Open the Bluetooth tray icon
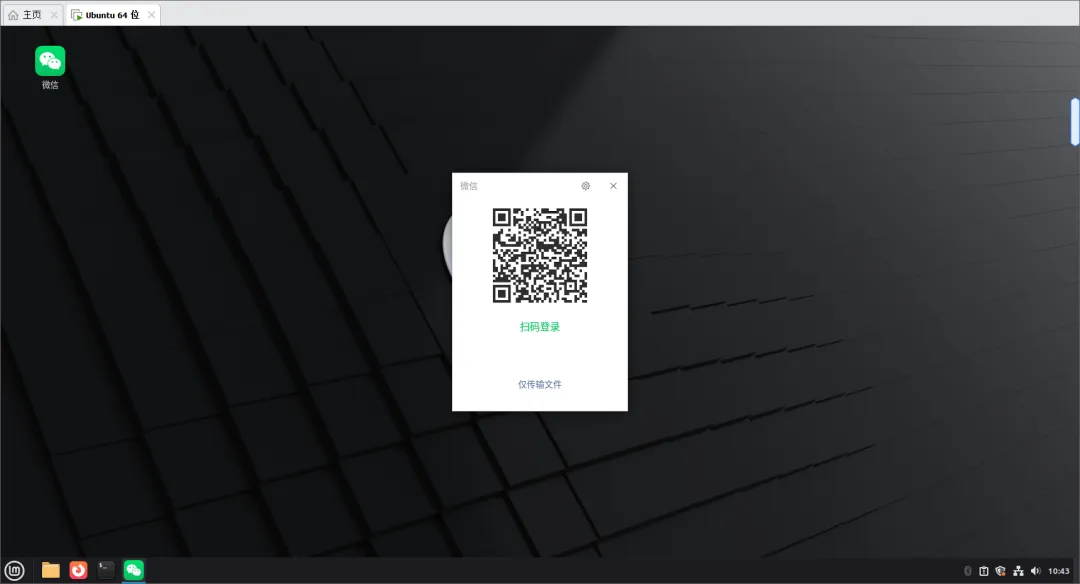 (968, 571)
